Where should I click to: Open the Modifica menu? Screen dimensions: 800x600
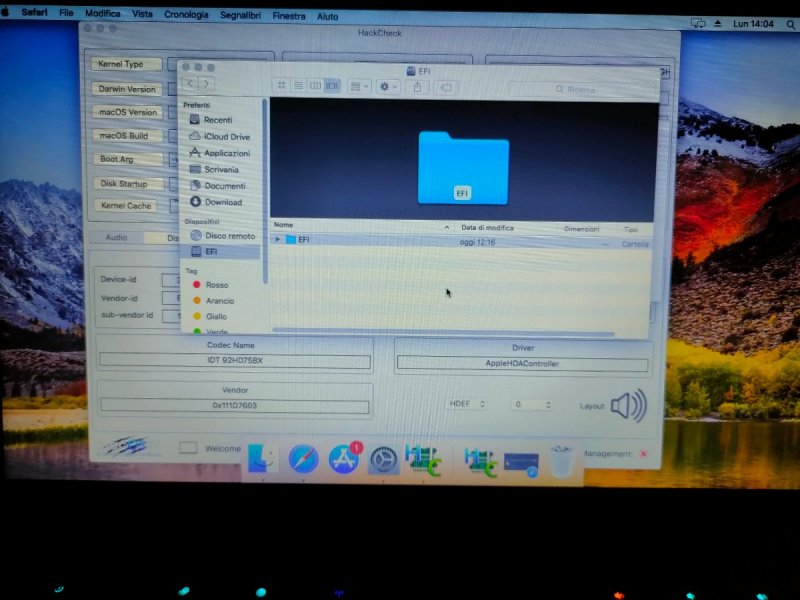103,13
